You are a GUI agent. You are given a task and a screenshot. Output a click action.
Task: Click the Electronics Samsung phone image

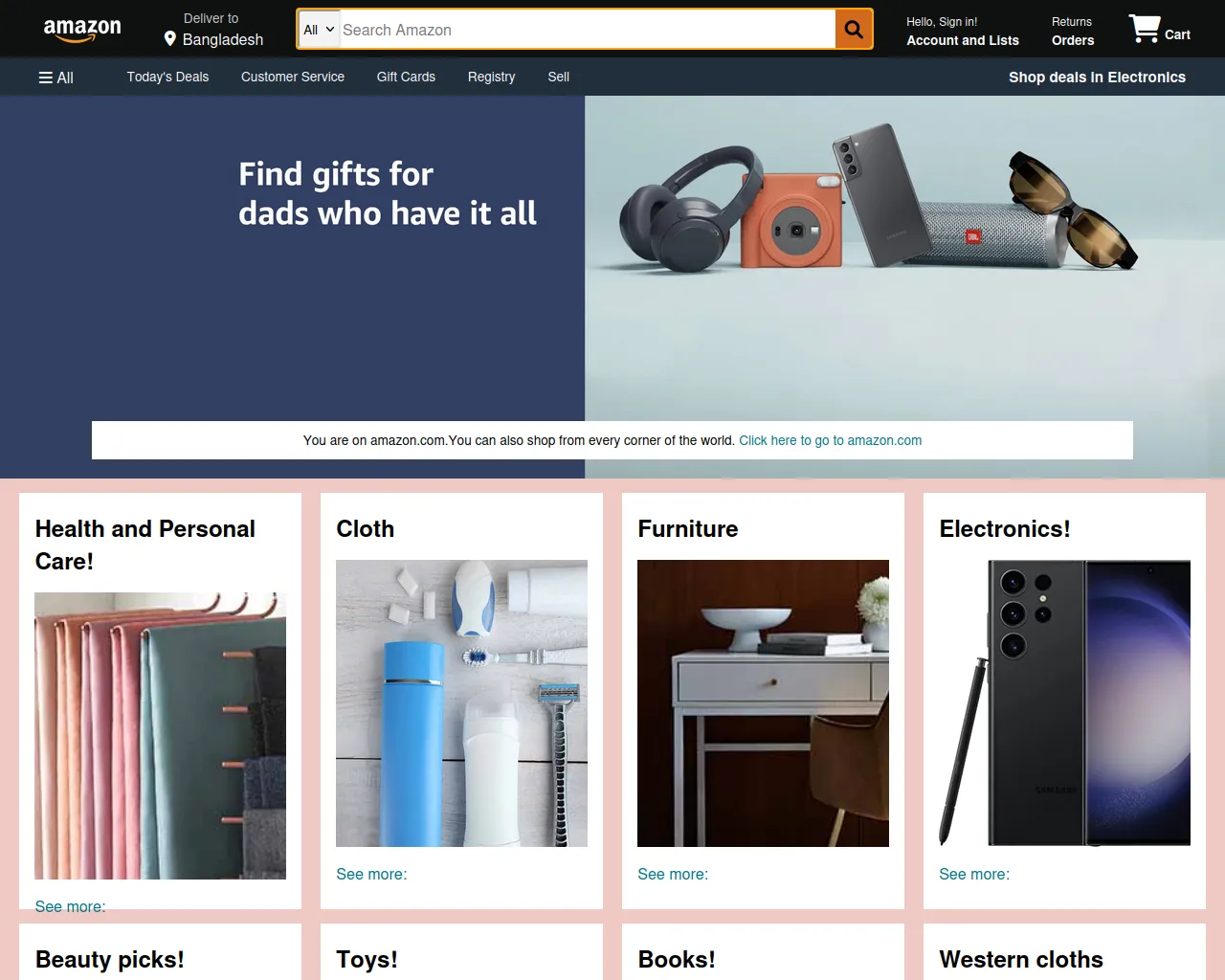tap(1064, 703)
